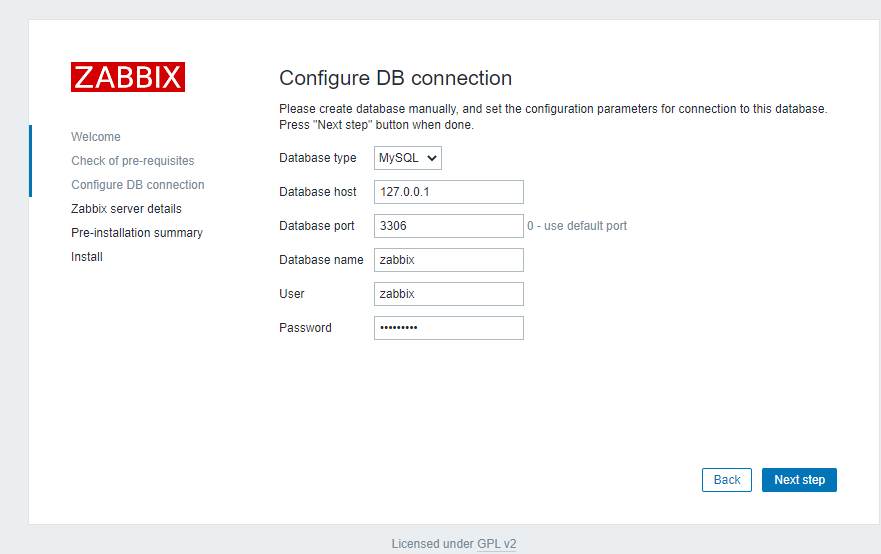This screenshot has height=554, width=881.
Task: Click the 'Licensed under' footer text
Action: coord(433,544)
